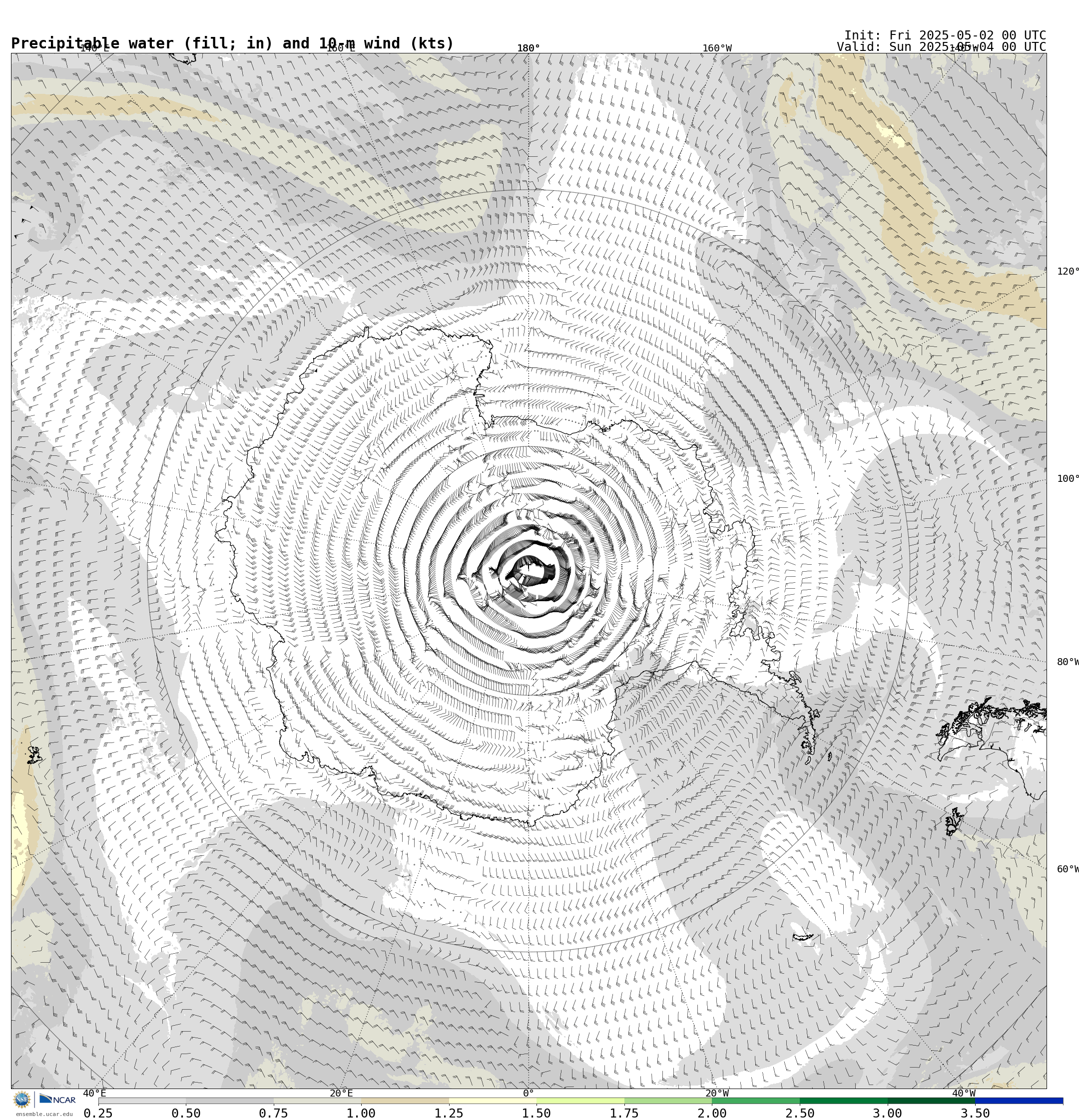Click the NCAR logo
The height and width of the screenshot is (1120, 1079).
click(x=57, y=1100)
